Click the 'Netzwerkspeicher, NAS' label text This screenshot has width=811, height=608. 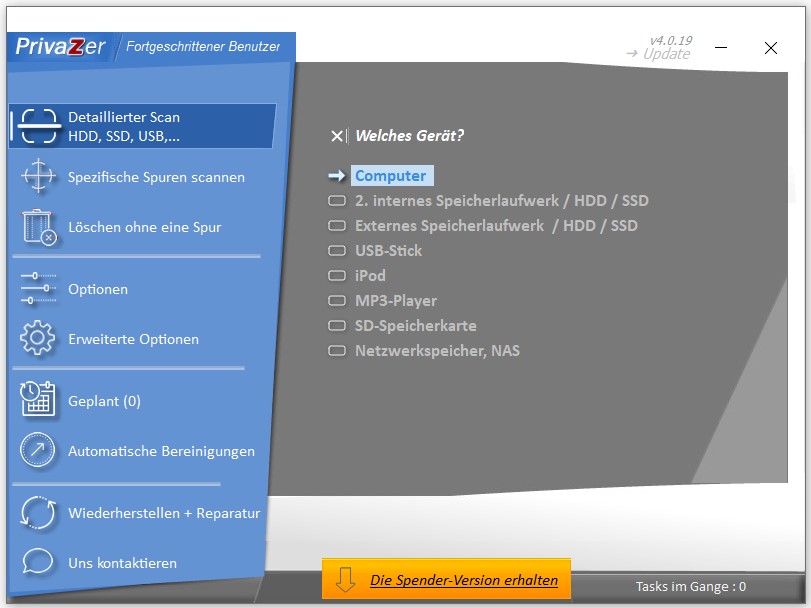pos(438,351)
